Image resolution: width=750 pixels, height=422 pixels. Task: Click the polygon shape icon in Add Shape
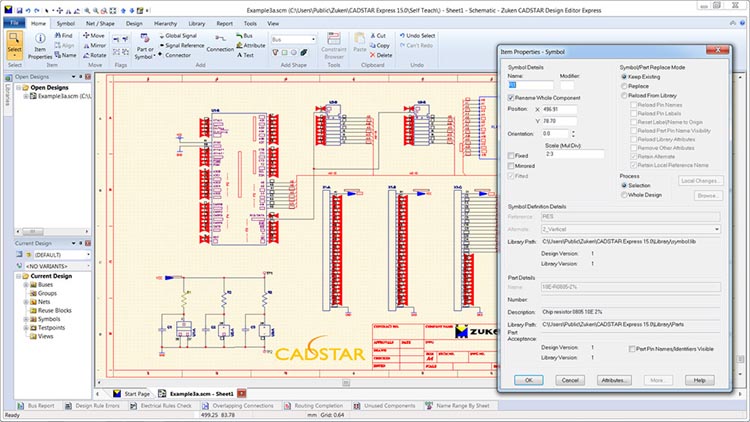pos(276,53)
